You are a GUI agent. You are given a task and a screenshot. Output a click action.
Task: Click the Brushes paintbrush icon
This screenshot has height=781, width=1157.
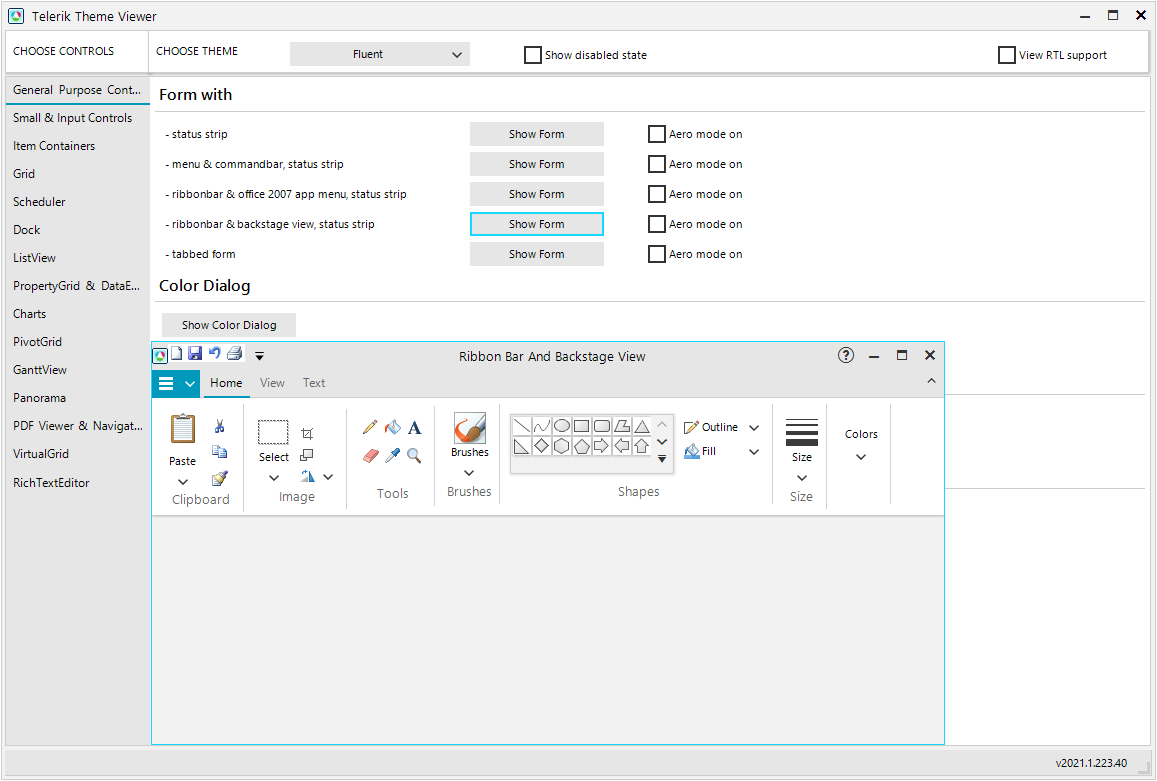point(470,428)
